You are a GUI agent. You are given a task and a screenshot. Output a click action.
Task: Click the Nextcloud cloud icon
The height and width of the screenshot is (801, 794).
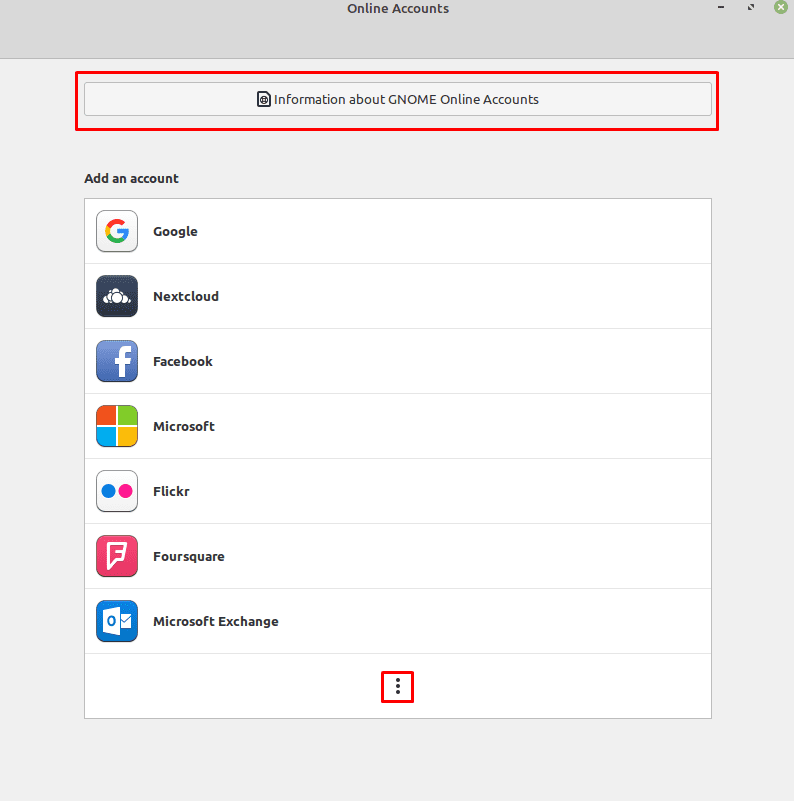pos(117,296)
